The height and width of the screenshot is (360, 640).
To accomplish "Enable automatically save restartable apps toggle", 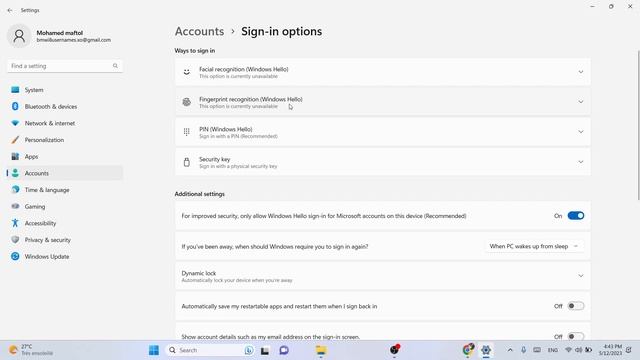I will coord(576,306).
